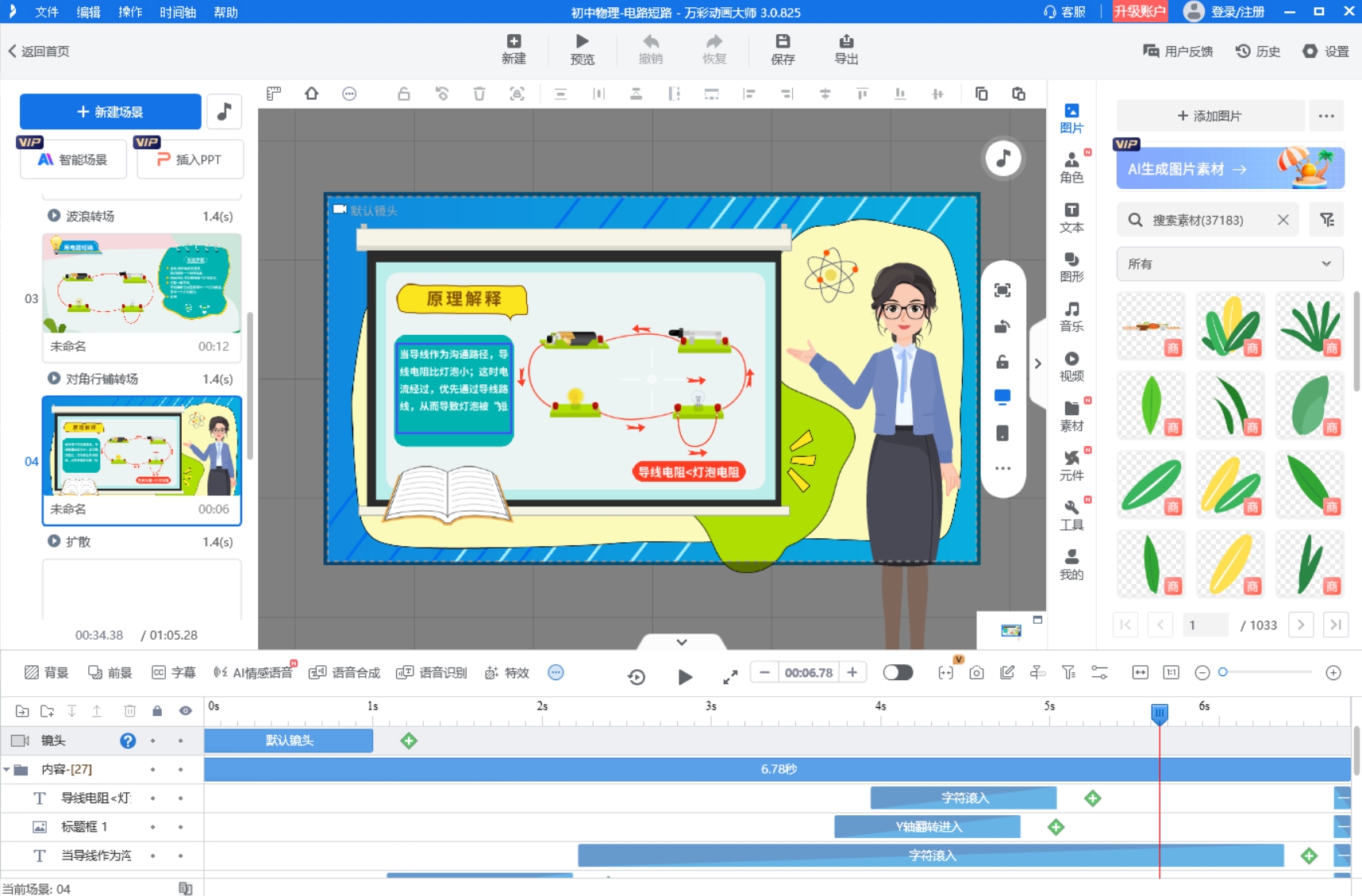Open the 角色 character panel
This screenshot has width=1362, height=896.
[1071, 167]
